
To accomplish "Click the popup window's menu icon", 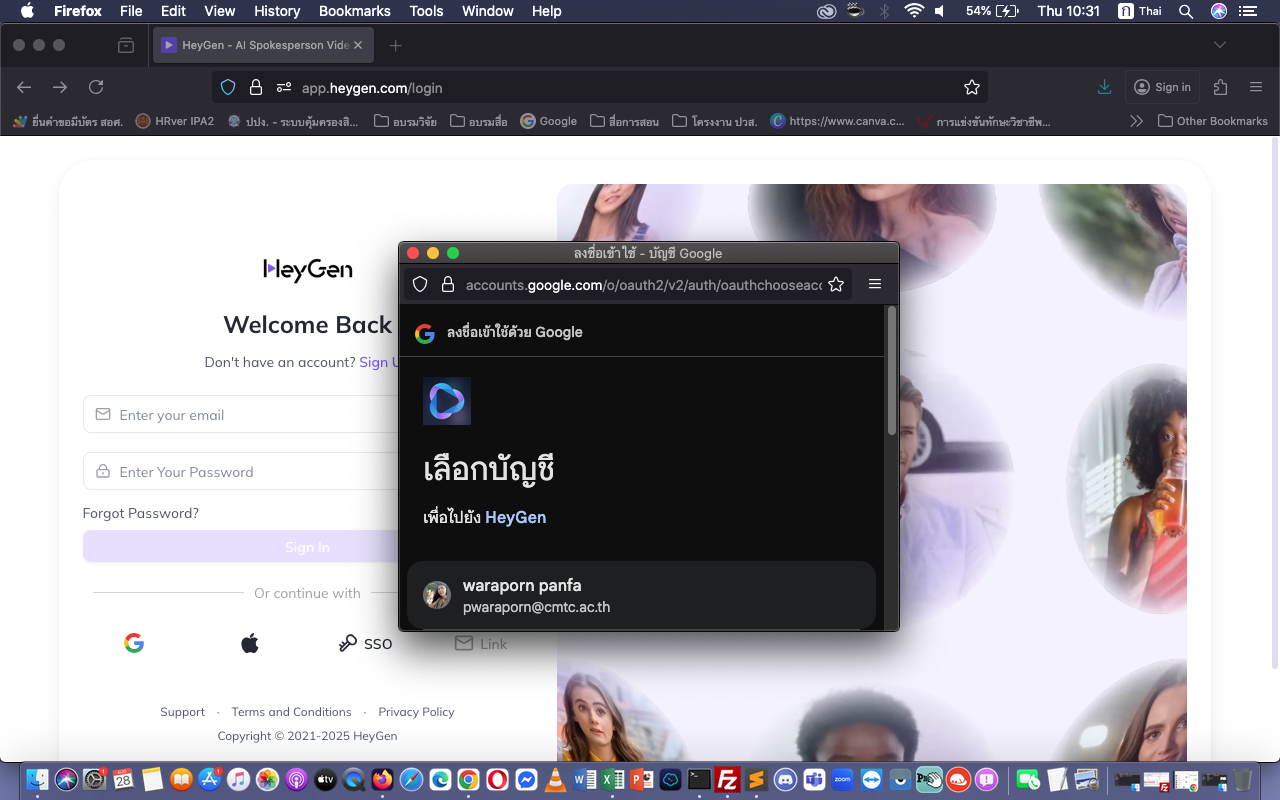I will (x=875, y=284).
